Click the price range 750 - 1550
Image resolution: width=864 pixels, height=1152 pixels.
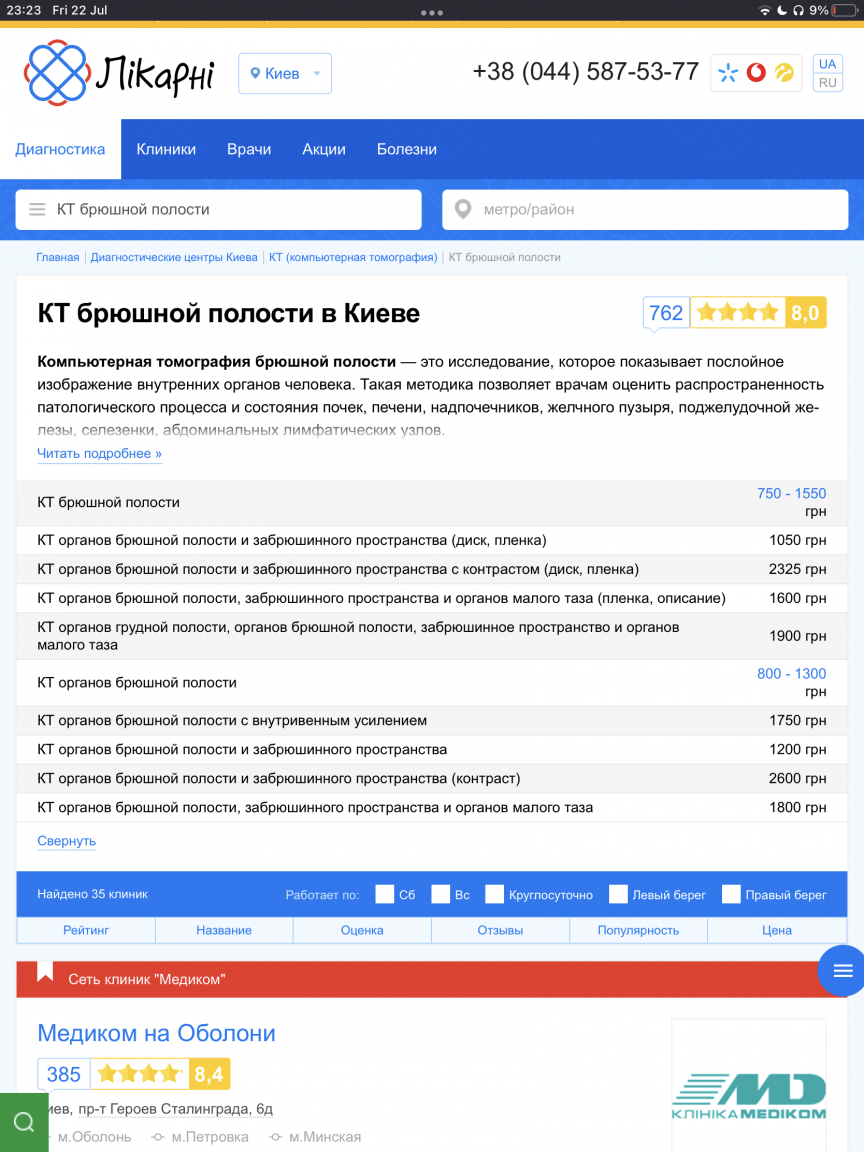792,494
